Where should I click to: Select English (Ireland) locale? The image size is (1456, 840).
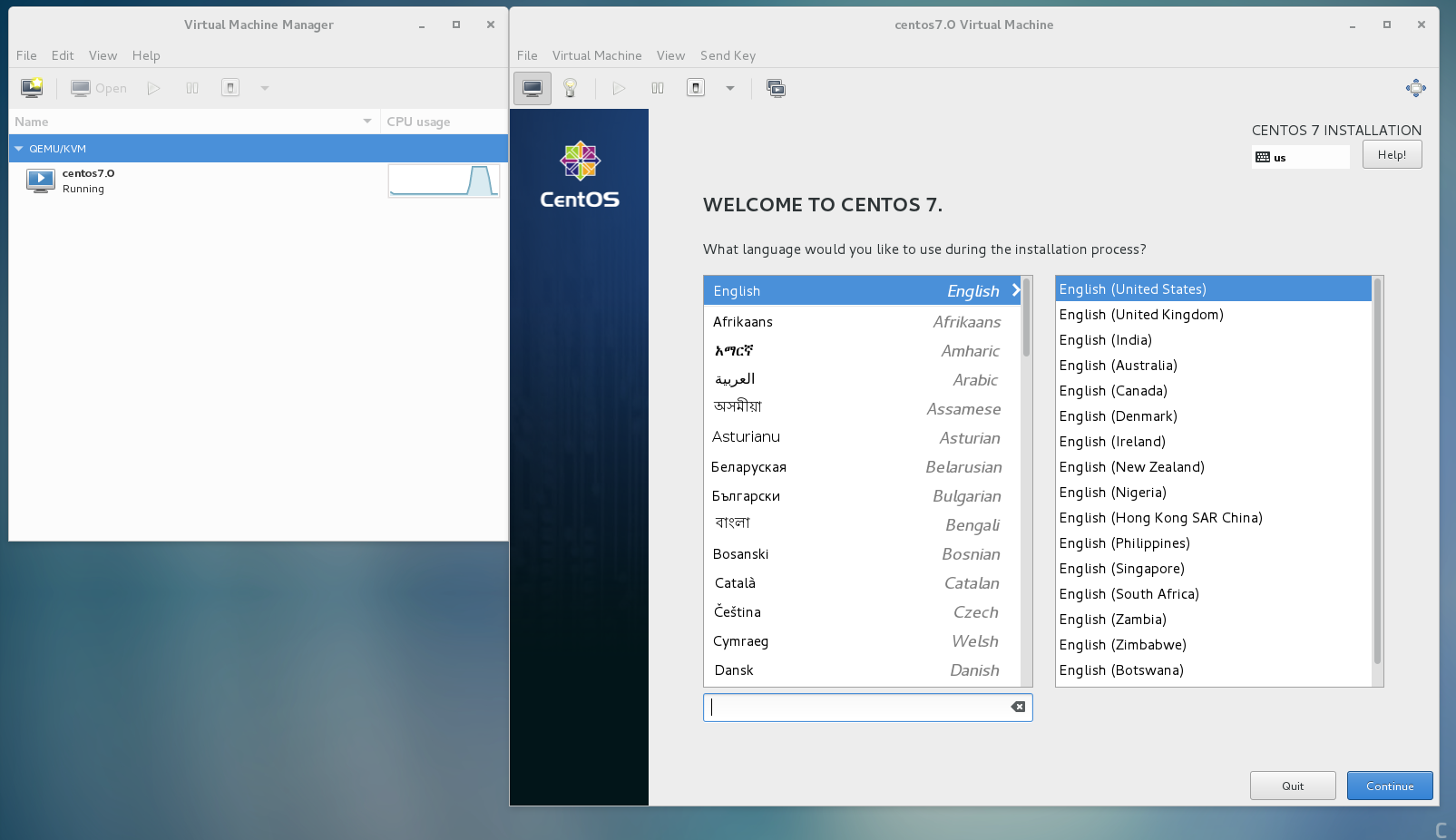point(1214,441)
